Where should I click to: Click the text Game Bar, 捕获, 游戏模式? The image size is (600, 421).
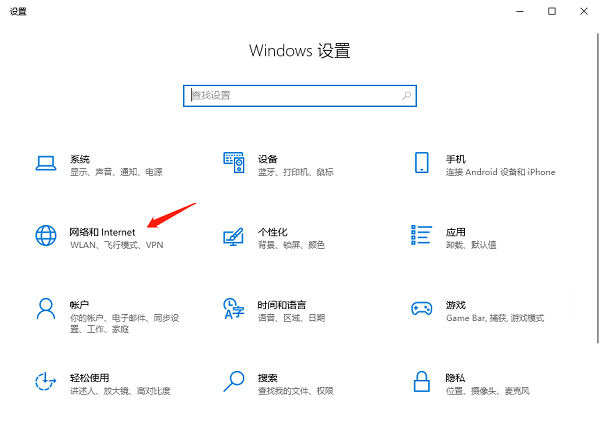coord(495,318)
